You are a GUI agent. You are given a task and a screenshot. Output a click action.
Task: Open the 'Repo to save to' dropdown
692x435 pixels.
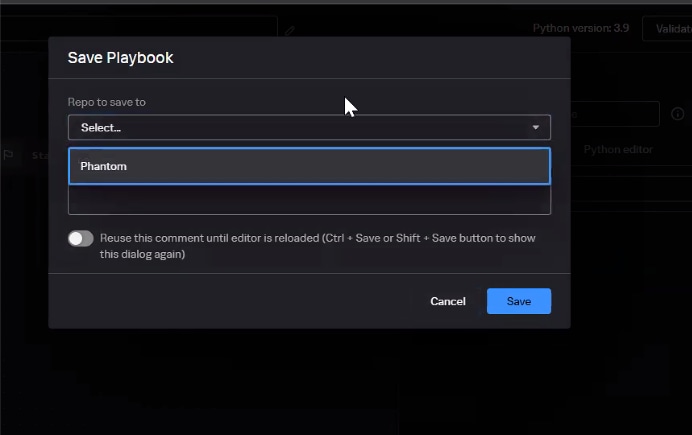[x=309, y=128]
